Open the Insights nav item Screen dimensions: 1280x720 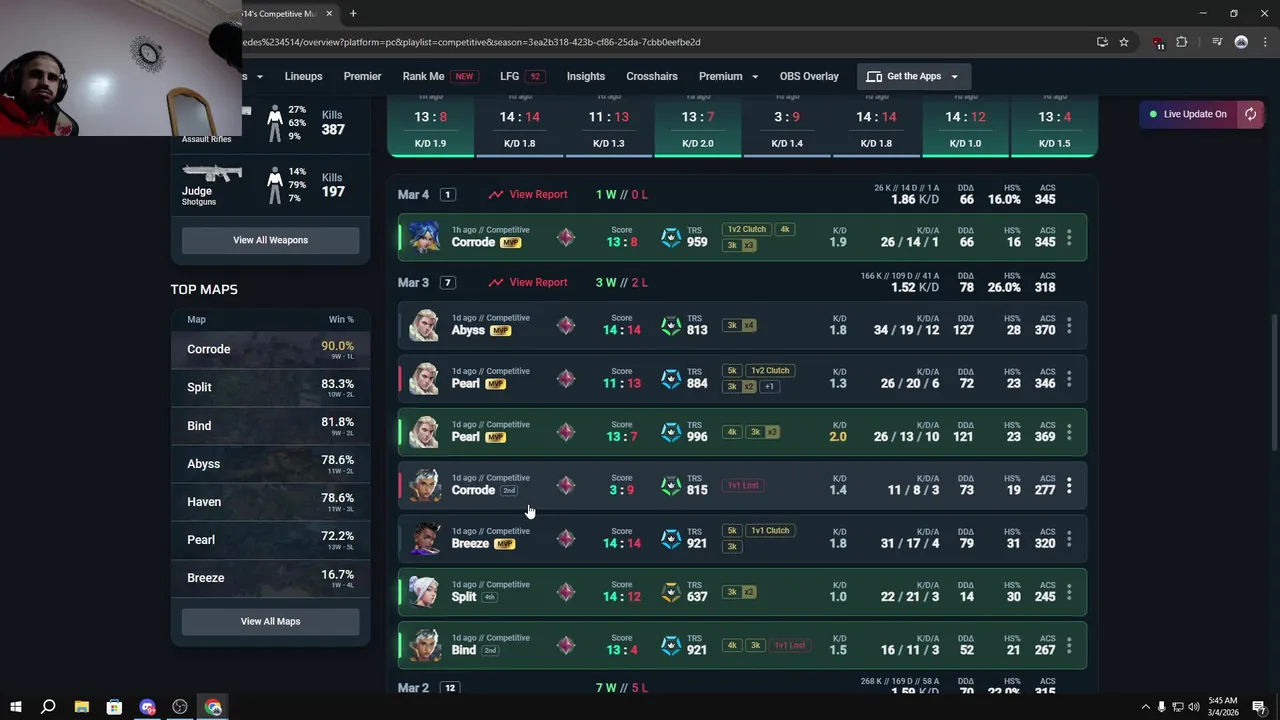point(586,76)
